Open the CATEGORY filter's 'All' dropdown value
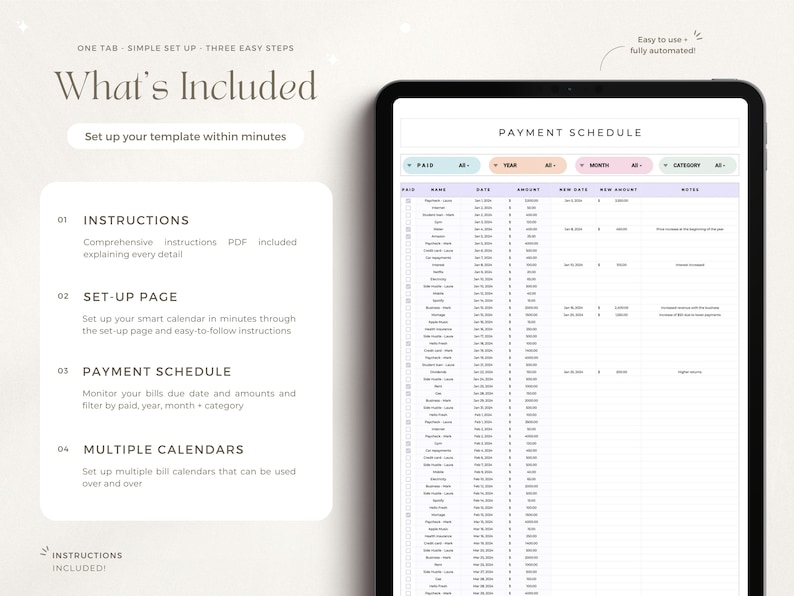 click(x=720, y=166)
